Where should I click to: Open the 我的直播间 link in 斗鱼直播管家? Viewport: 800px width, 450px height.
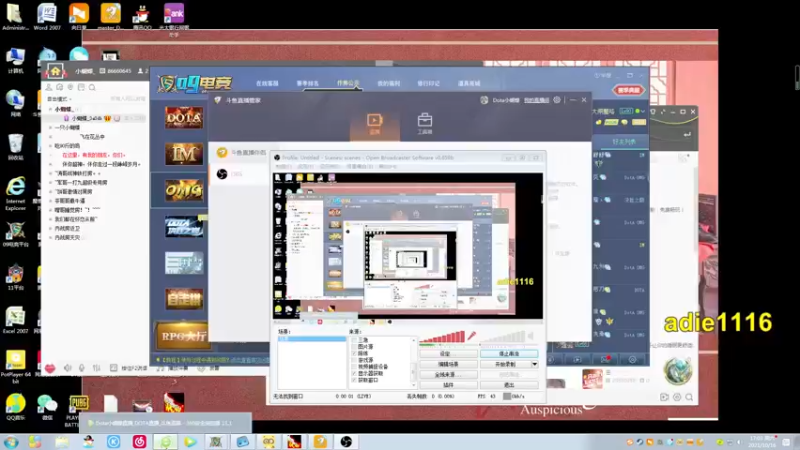pos(536,100)
